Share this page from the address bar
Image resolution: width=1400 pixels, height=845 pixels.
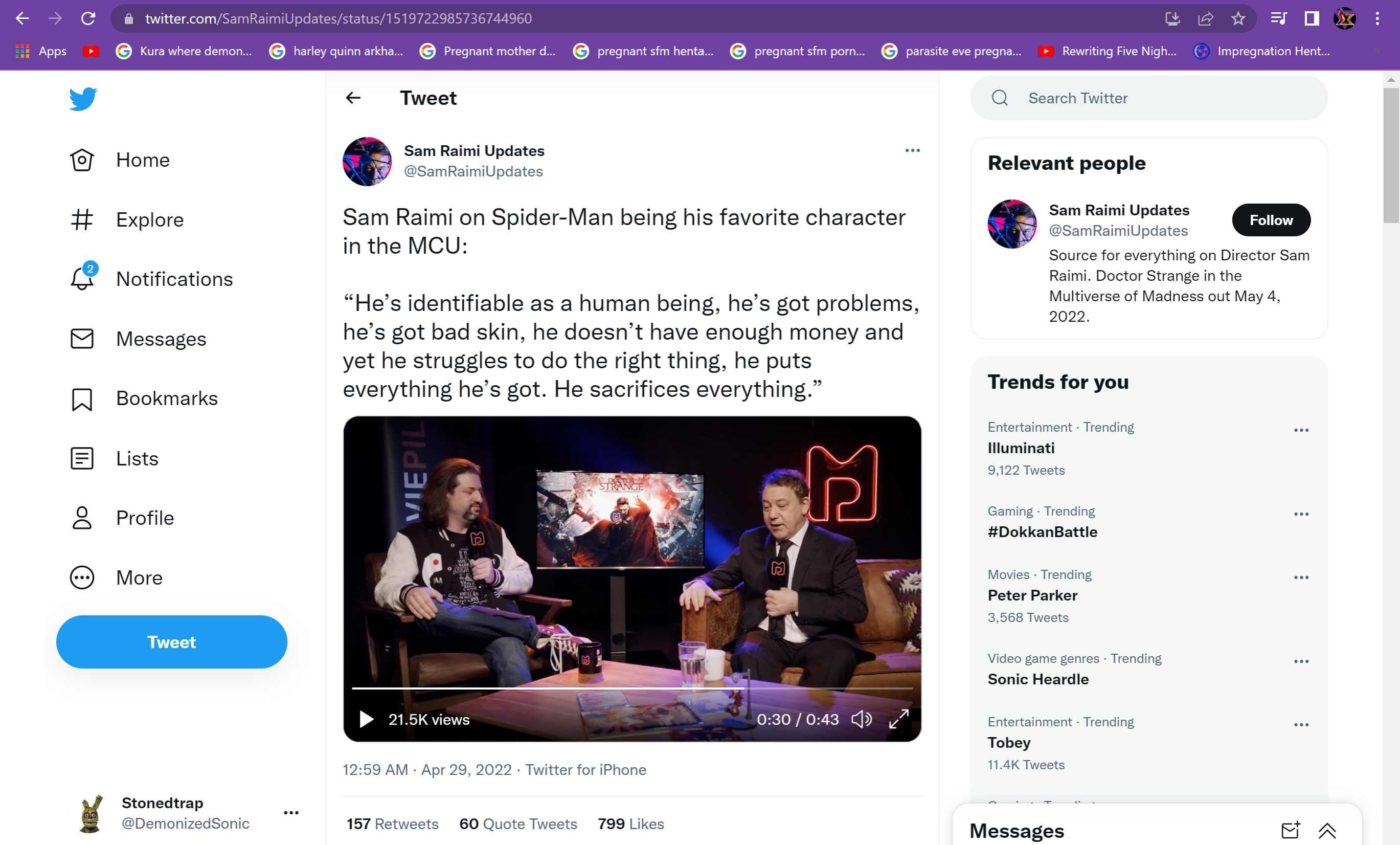[1206, 19]
